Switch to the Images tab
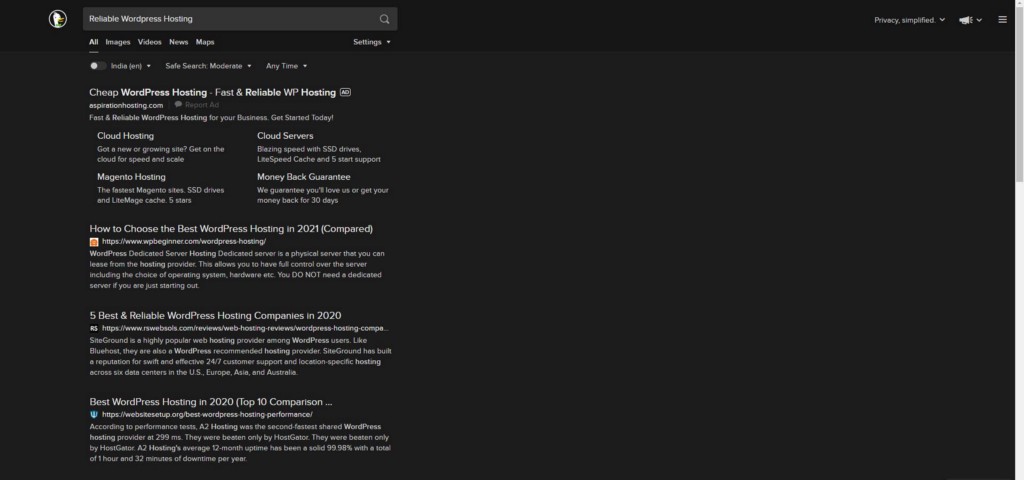This screenshot has height=480, width=1024. (x=118, y=42)
